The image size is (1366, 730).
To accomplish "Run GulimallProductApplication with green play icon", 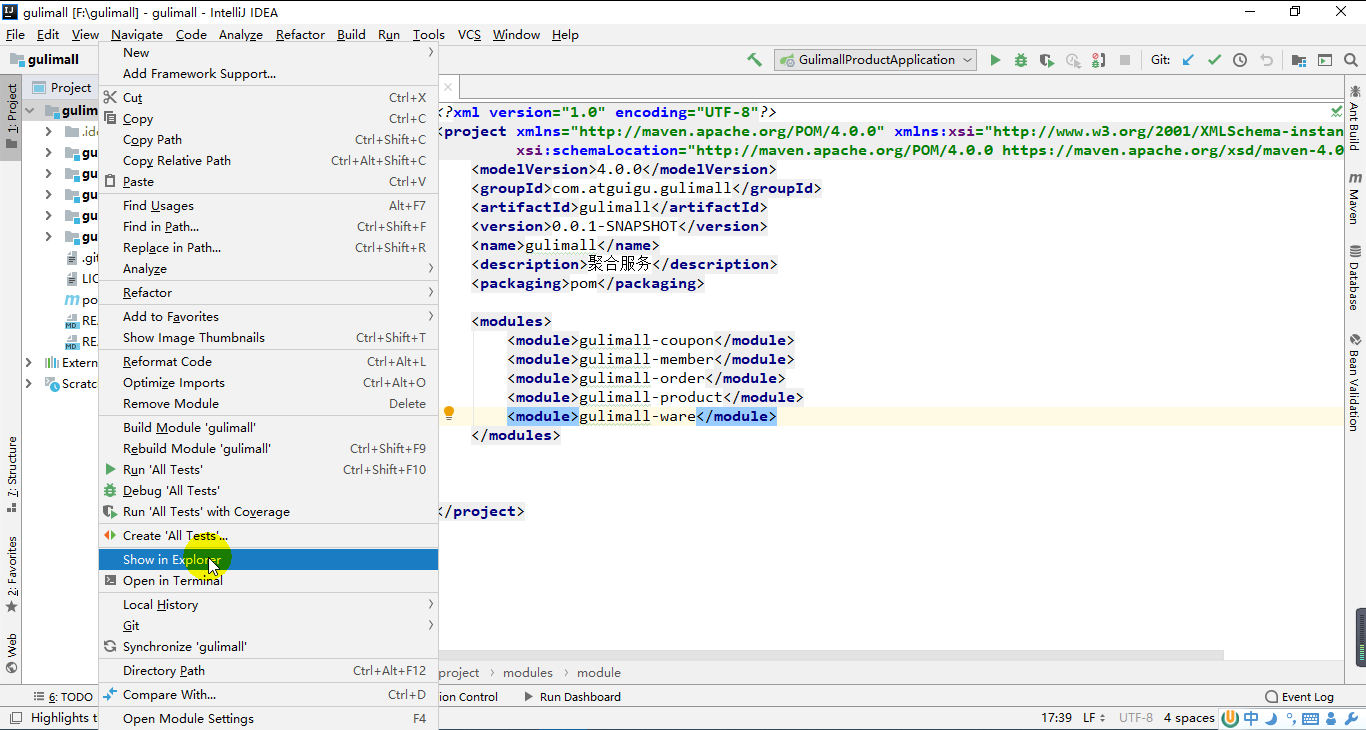I will click(995, 60).
